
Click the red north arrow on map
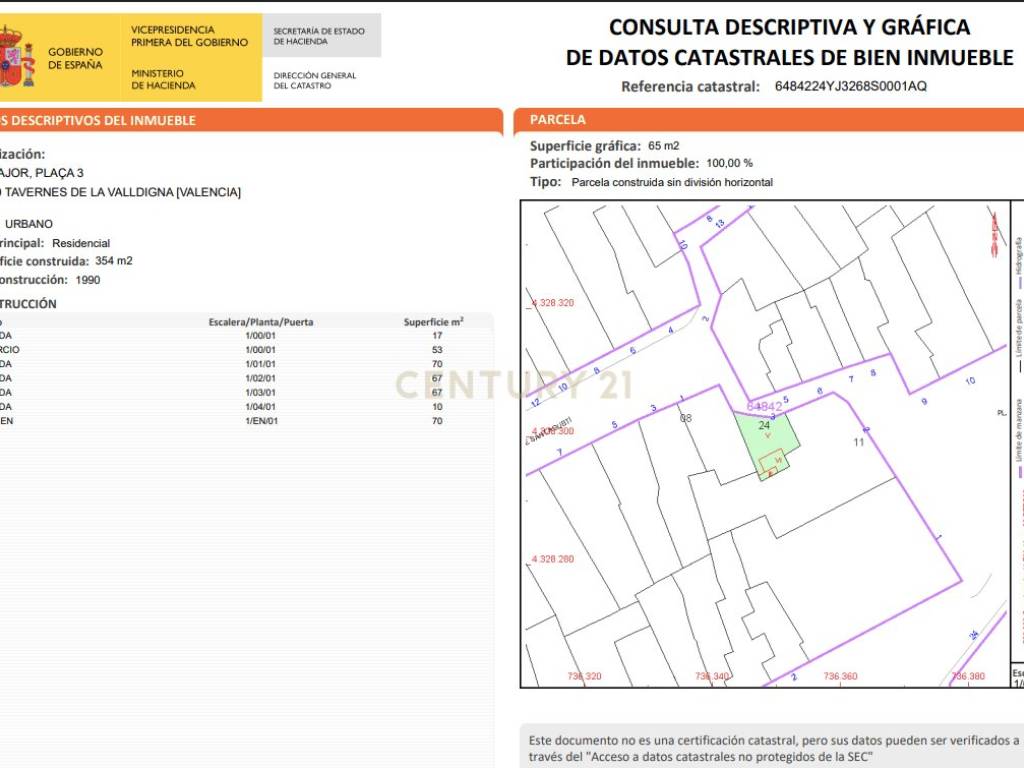994,232
